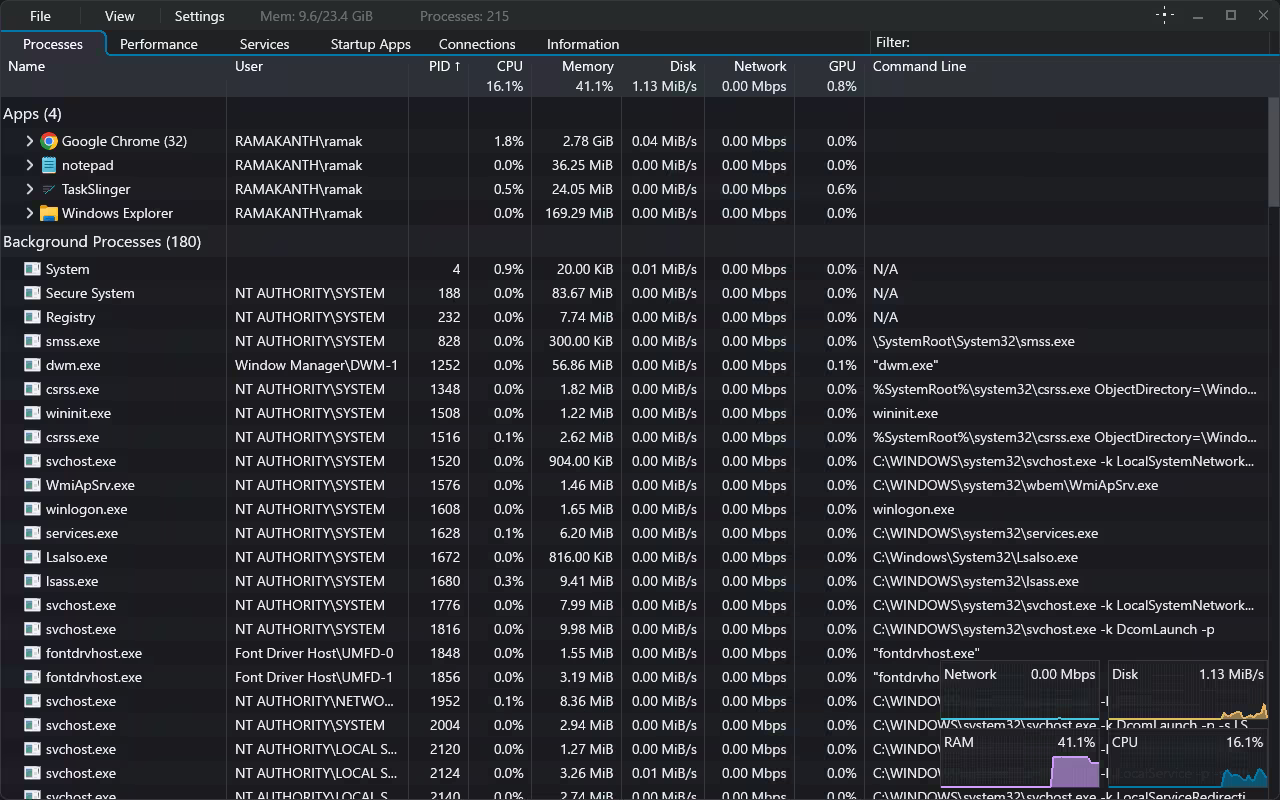Open the File menu
The height and width of the screenshot is (800, 1280).
point(40,16)
